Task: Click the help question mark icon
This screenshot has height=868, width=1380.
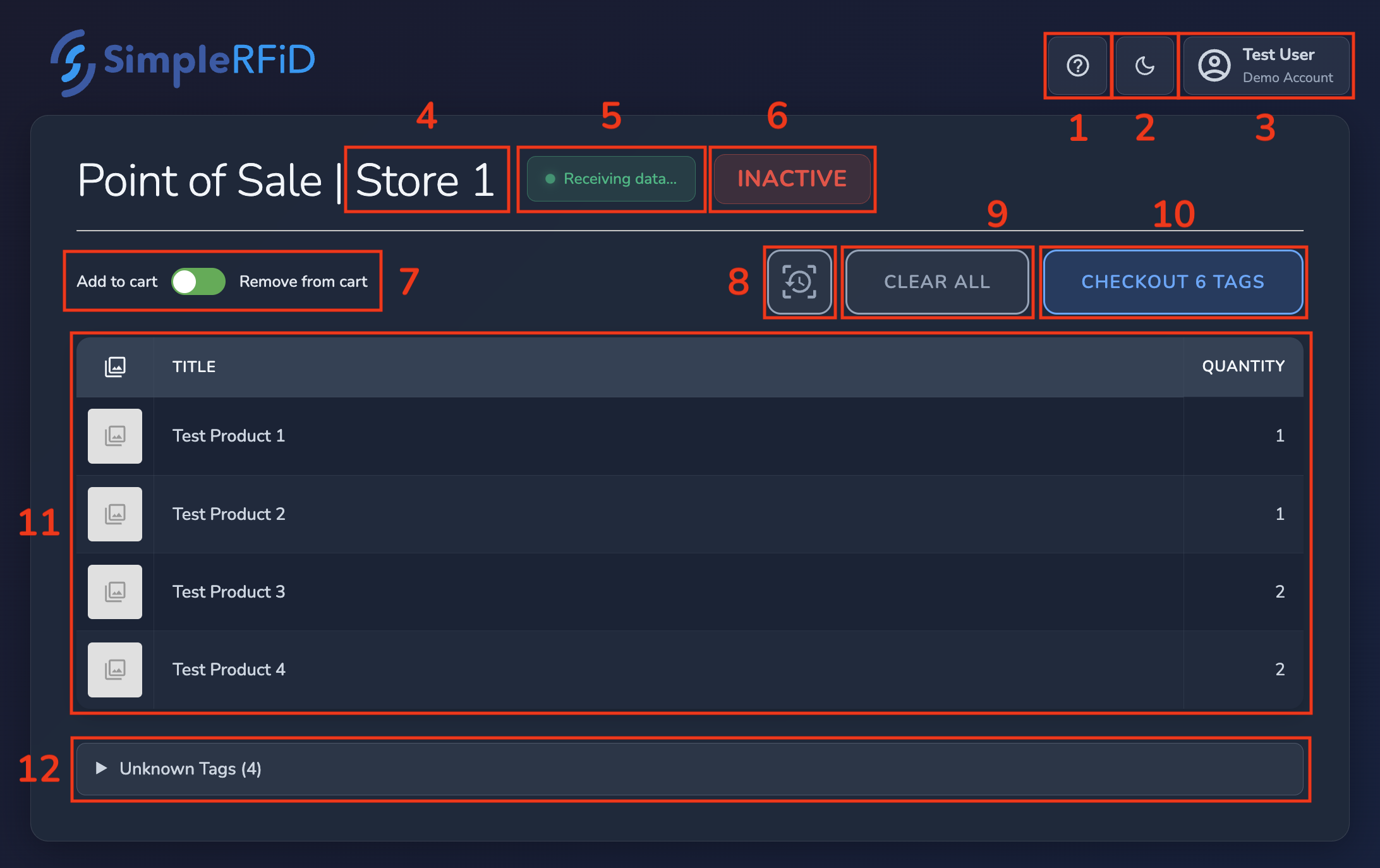Action: (1077, 66)
